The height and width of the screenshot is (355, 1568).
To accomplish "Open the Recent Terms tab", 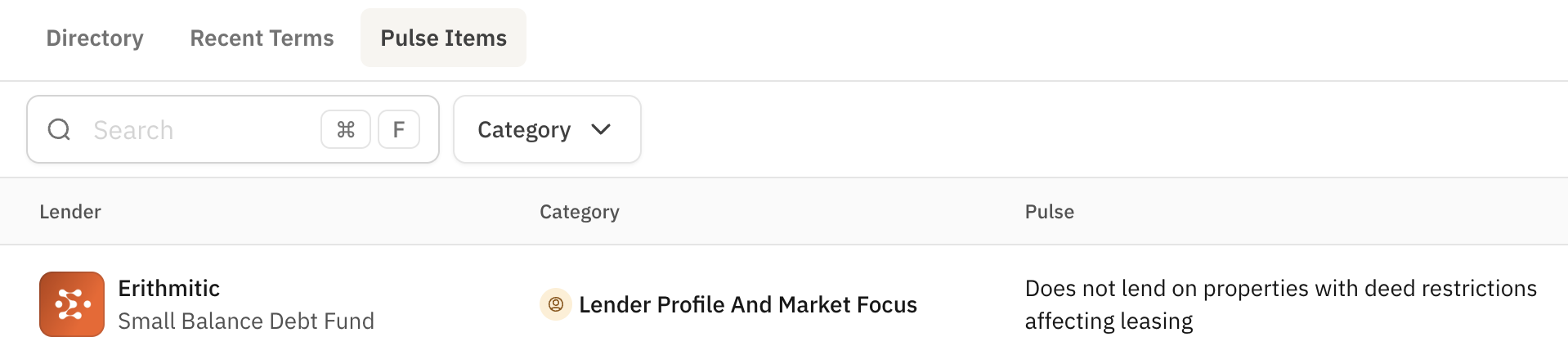I will (262, 38).
